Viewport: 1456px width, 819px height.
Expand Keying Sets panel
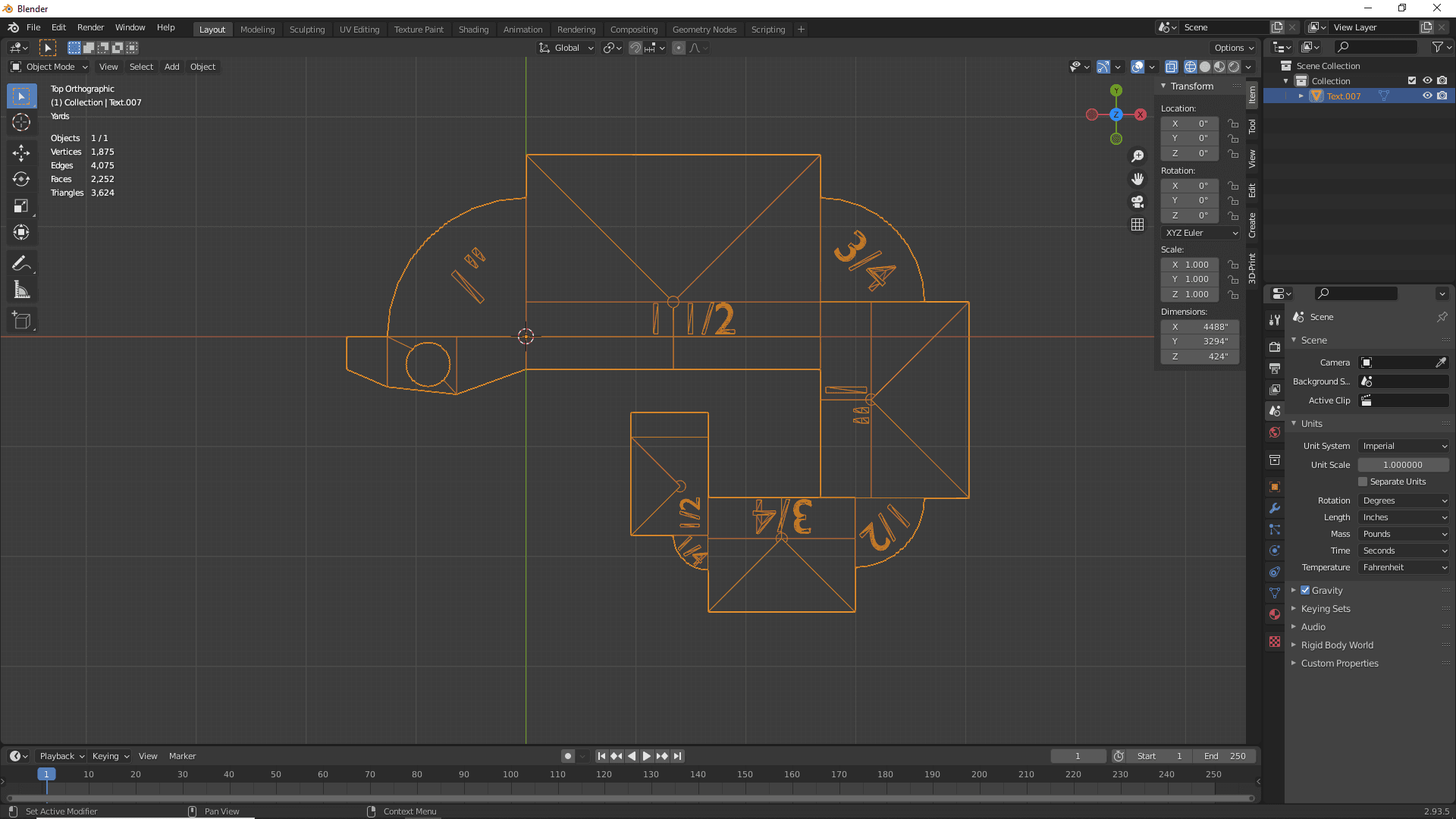(1326, 608)
